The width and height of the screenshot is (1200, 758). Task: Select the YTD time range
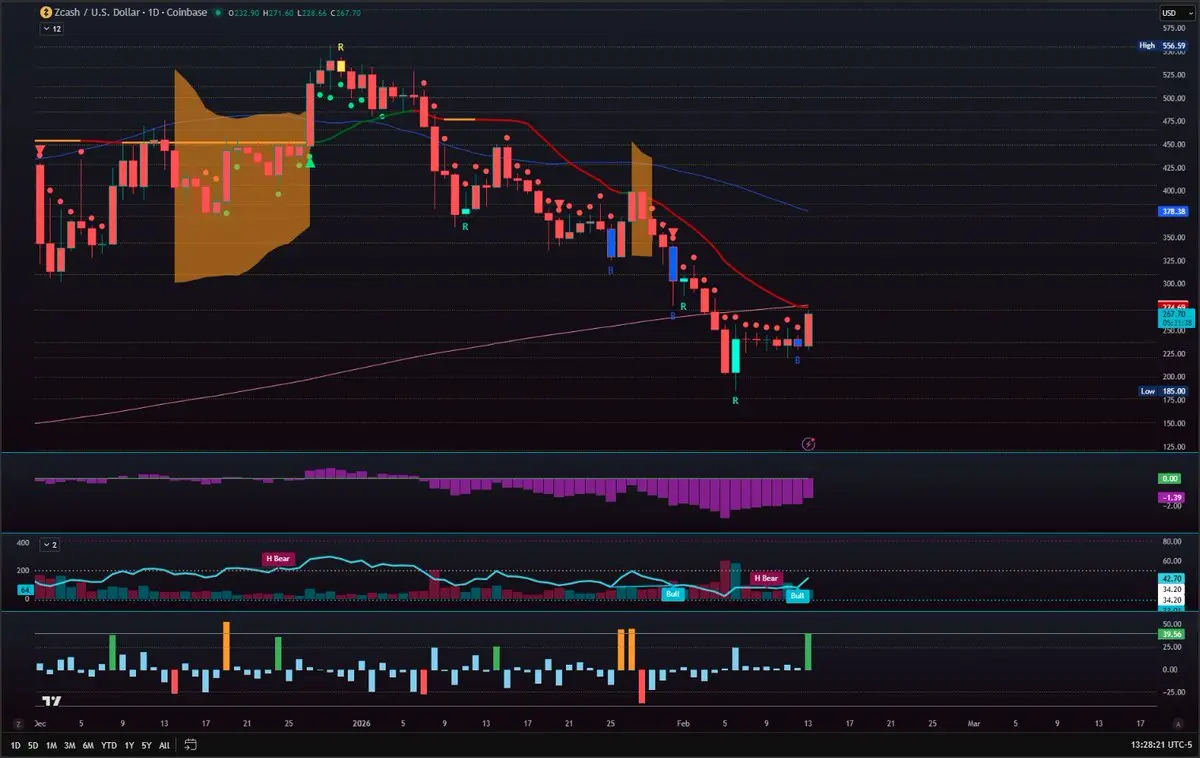[x=109, y=744]
